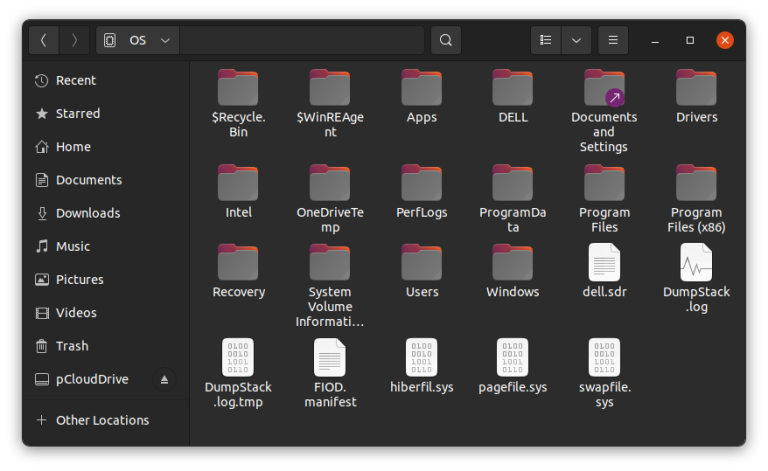The height and width of the screenshot is (471, 768).
Task: Select the Documents and Settings folder link
Action: tap(604, 90)
